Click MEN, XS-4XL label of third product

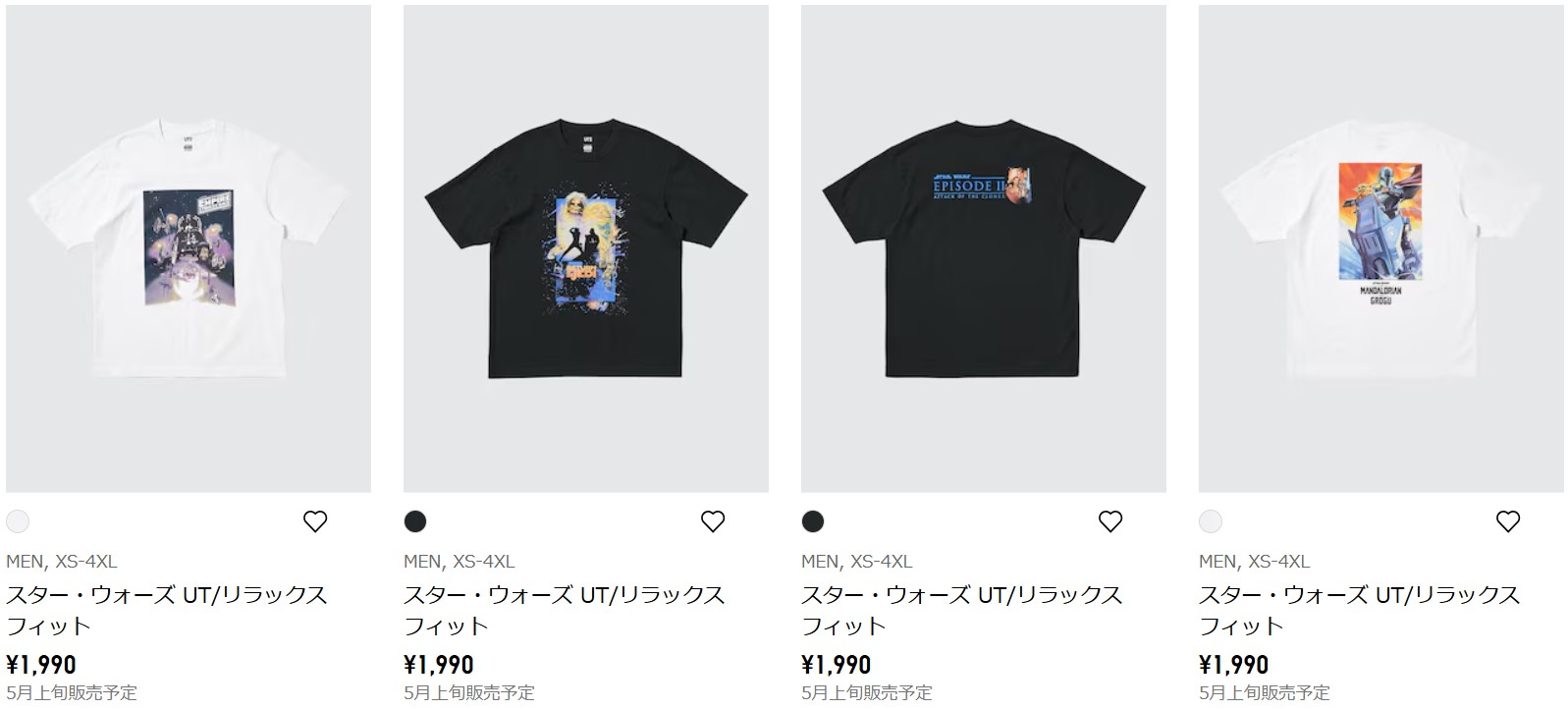pos(857,562)
